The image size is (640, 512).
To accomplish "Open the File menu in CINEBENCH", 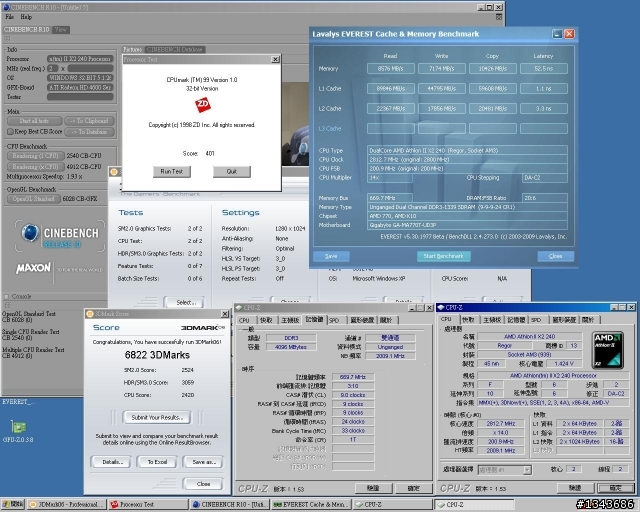I will pos(10,17).
